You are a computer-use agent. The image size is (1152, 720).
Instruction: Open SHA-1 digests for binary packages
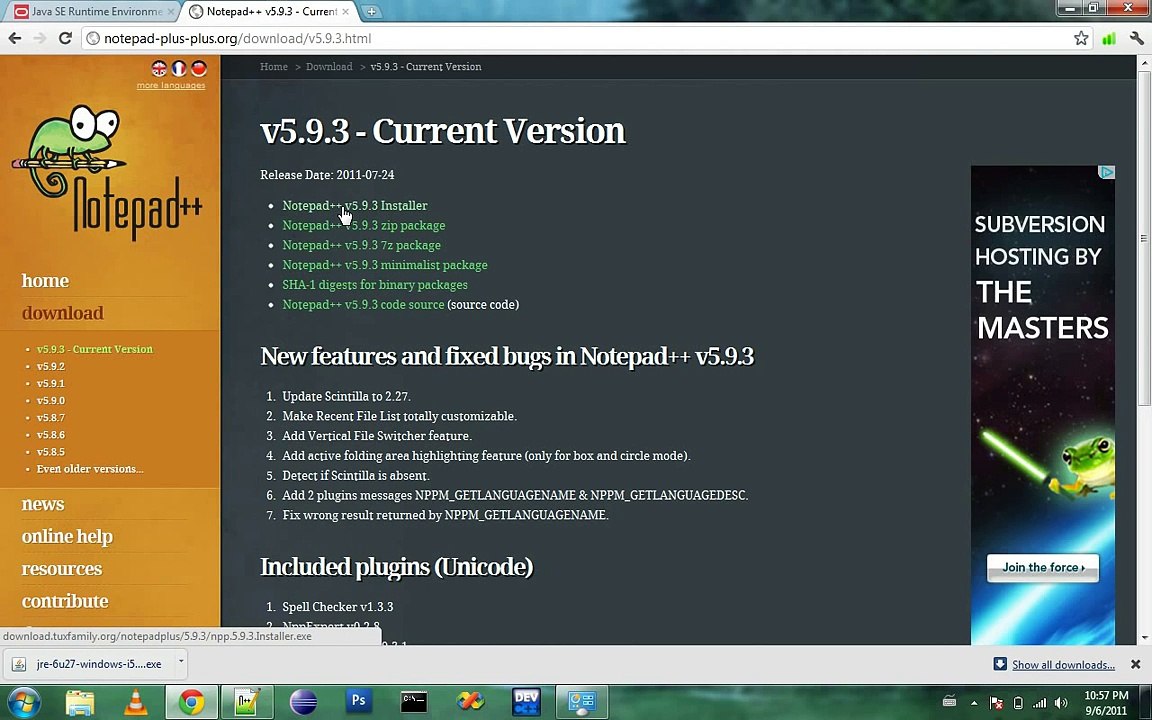click(375, 285)
